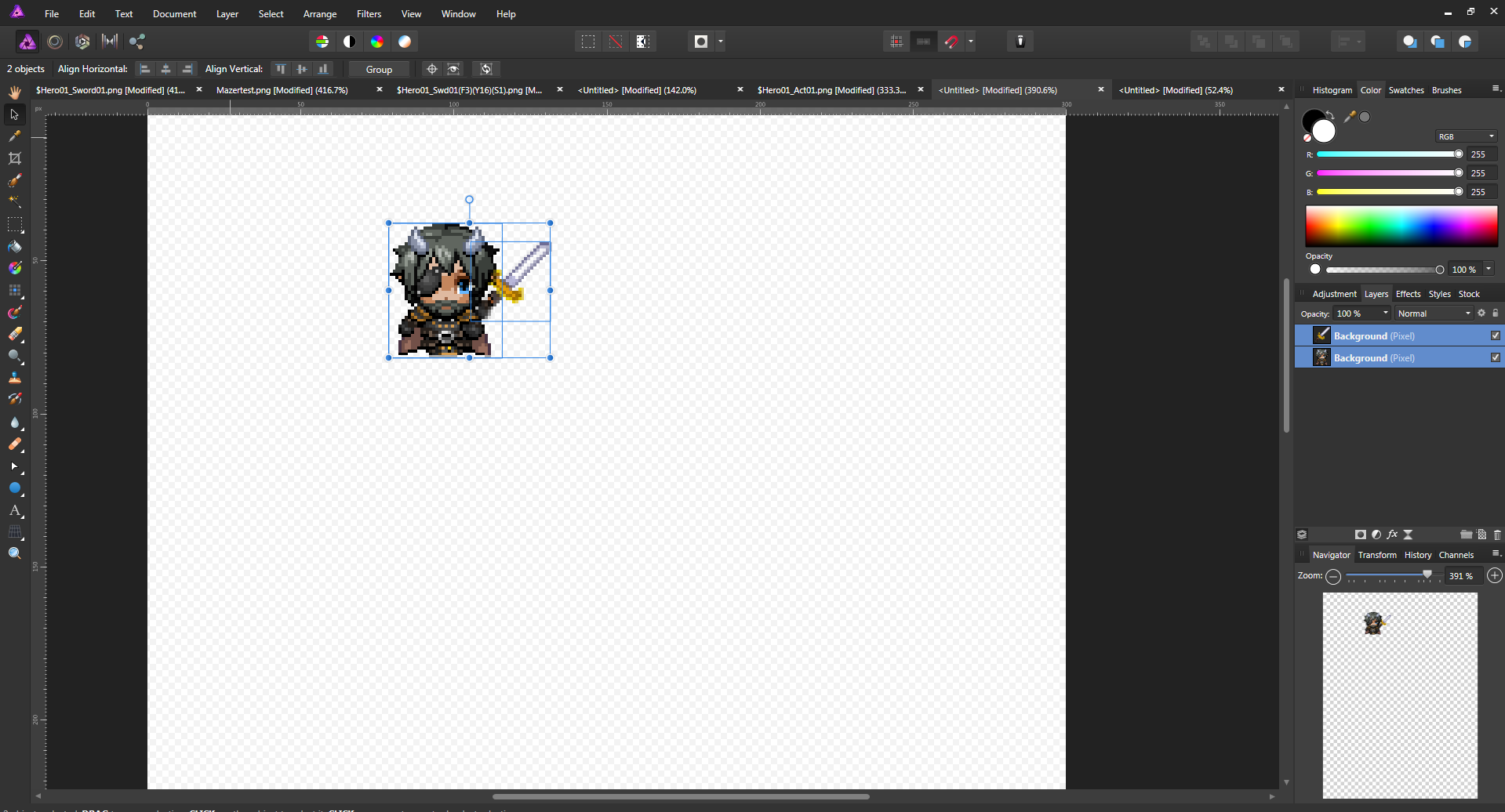Open the Quick Mask options dropdown

721,42
